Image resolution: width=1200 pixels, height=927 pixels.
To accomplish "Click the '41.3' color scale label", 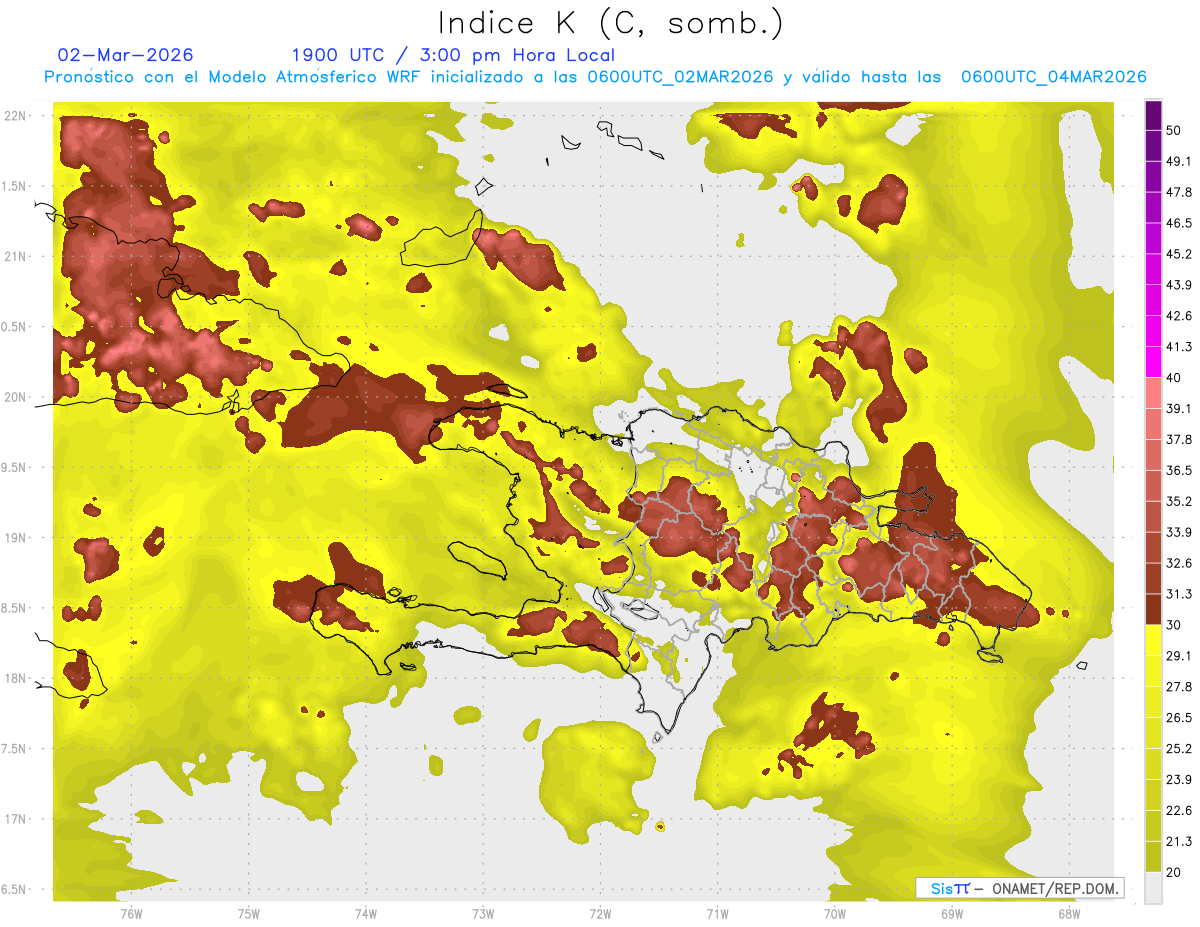I will pos(1179,347).
